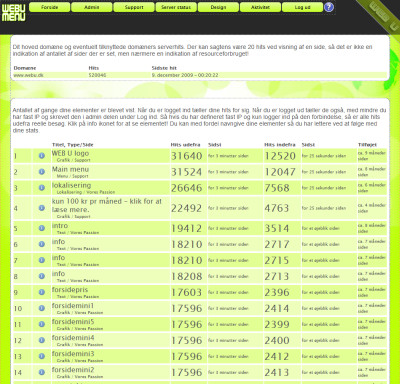Image resolution: width=400 pixels, height=384 pixels.
Task: Click the outside hits value 31524
Action: click(187, 172)
